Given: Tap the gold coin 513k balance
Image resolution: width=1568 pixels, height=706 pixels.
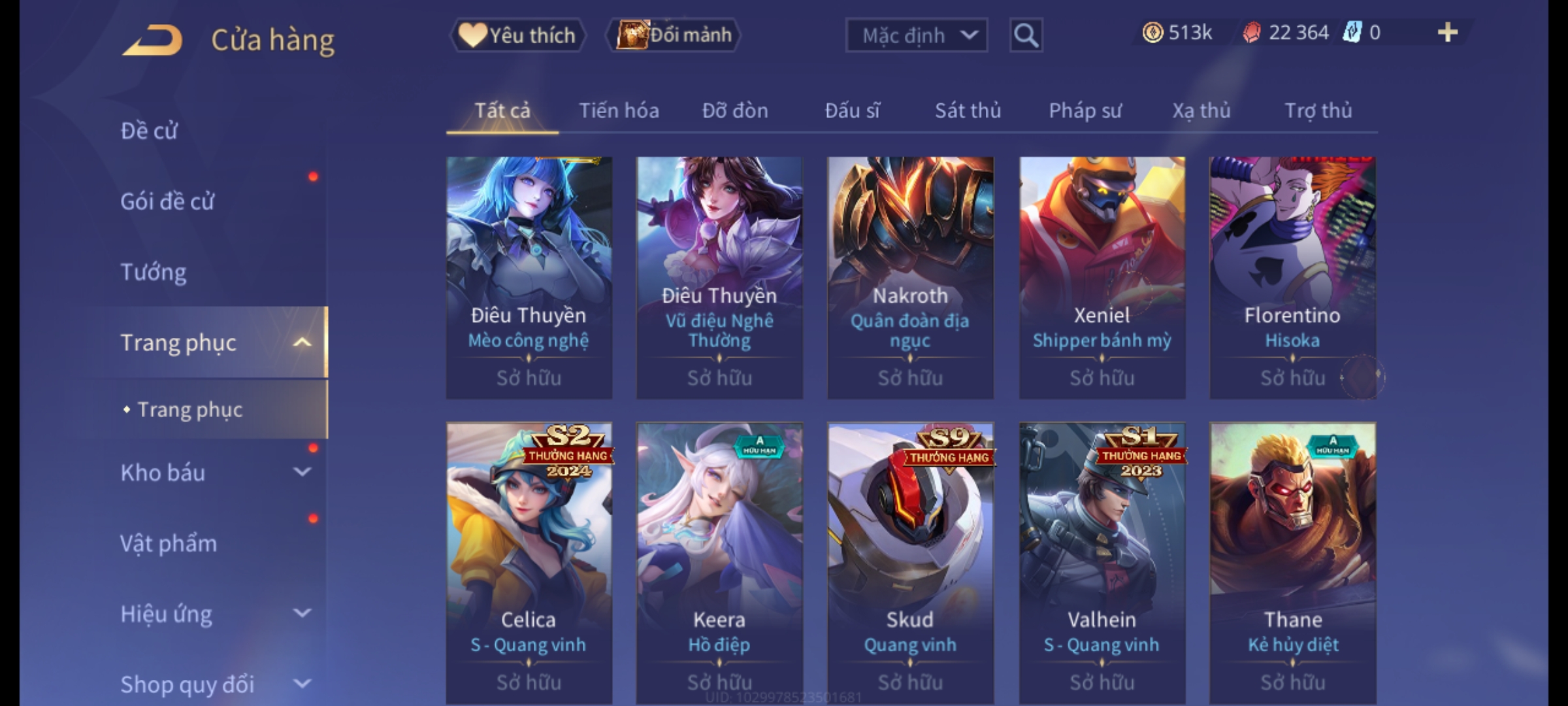Looking at the screenshot, I should (1177, 33).
